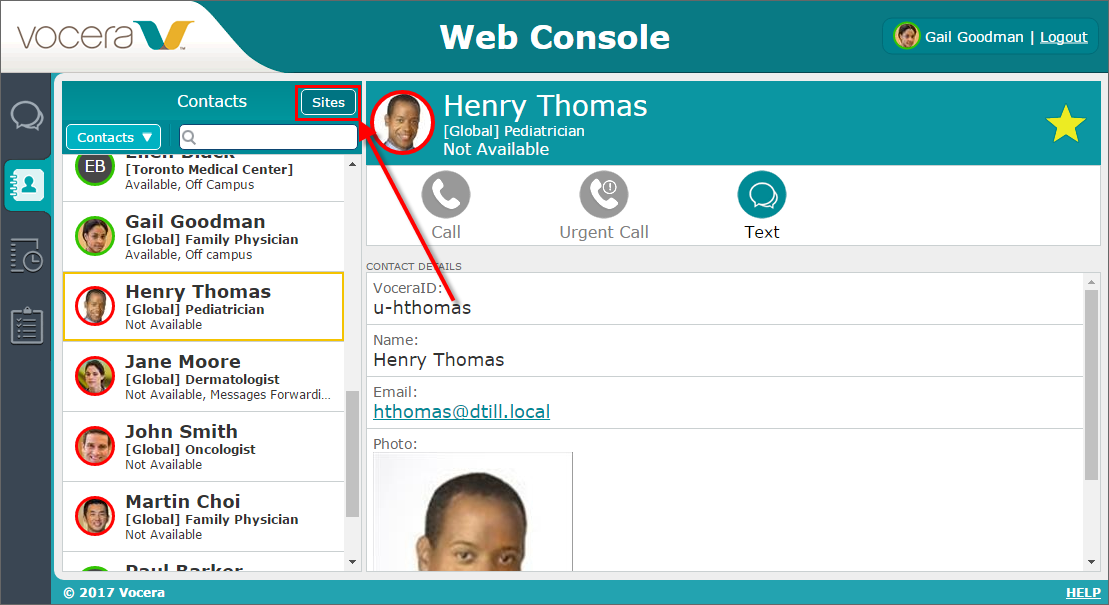Click the large contact photo of Henry Thomas
The width and height of the screenshot is (1109, 605).
pyautogui.click(x=472, y=512)
